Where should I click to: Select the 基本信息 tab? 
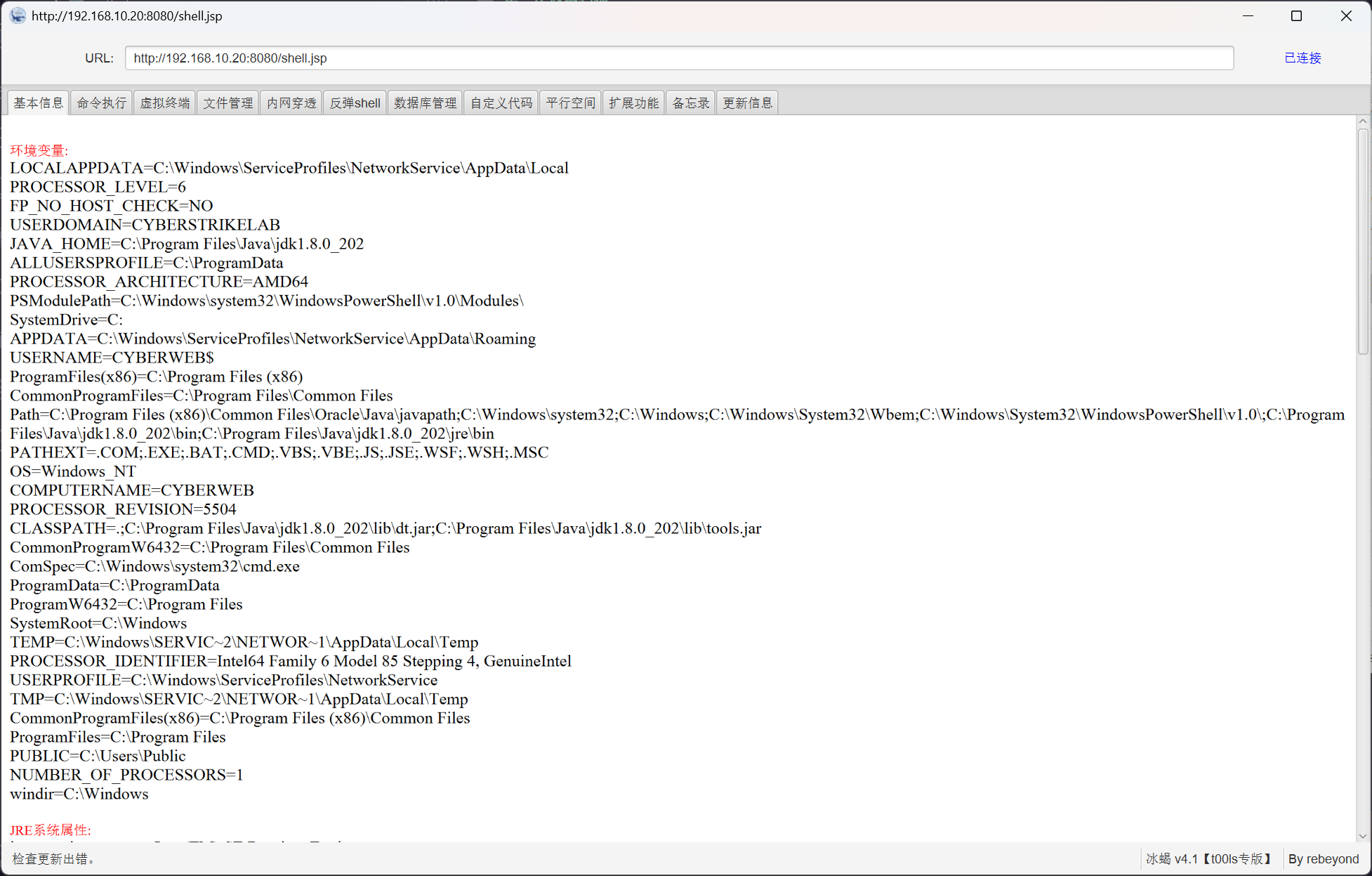(39, 103)
